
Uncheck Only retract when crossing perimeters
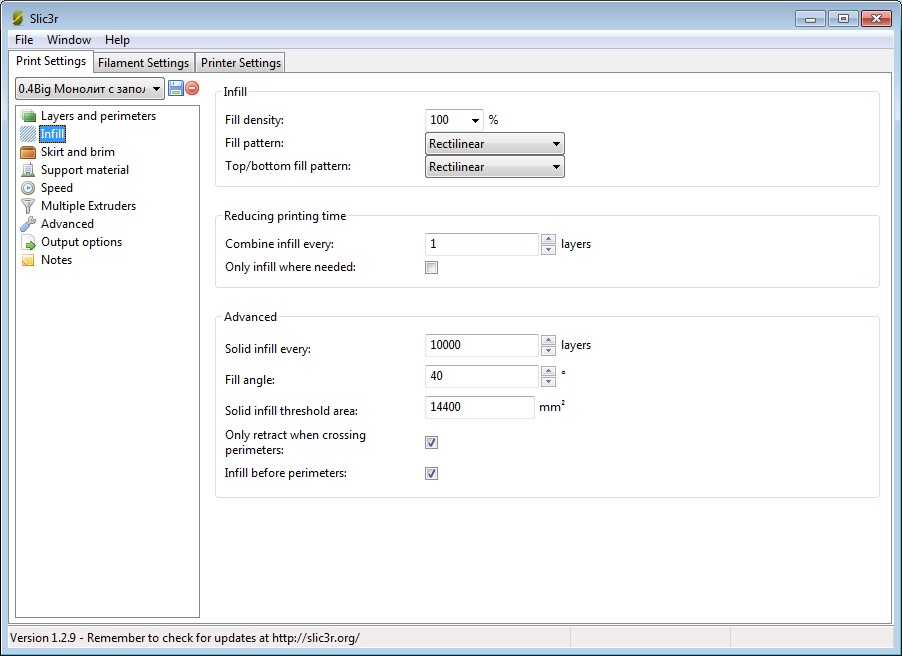(432, 442)
